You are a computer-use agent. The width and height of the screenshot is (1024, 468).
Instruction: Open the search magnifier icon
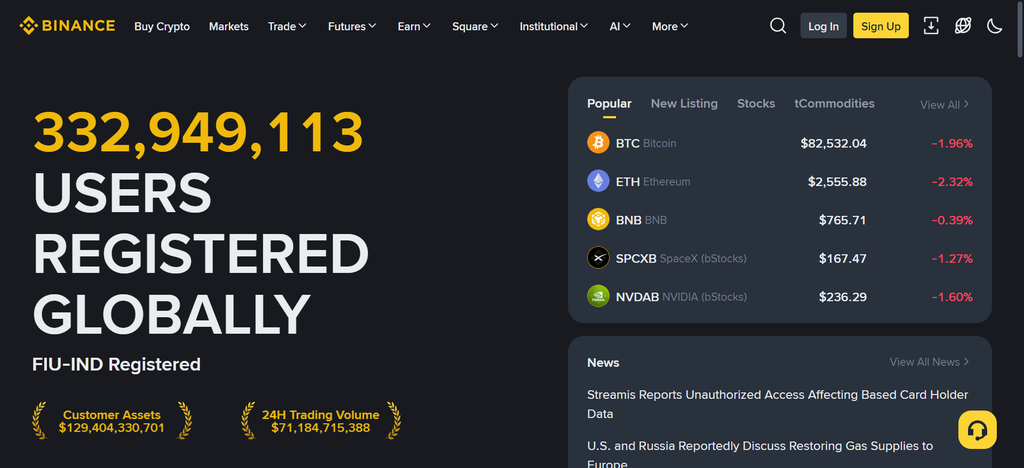778,26
